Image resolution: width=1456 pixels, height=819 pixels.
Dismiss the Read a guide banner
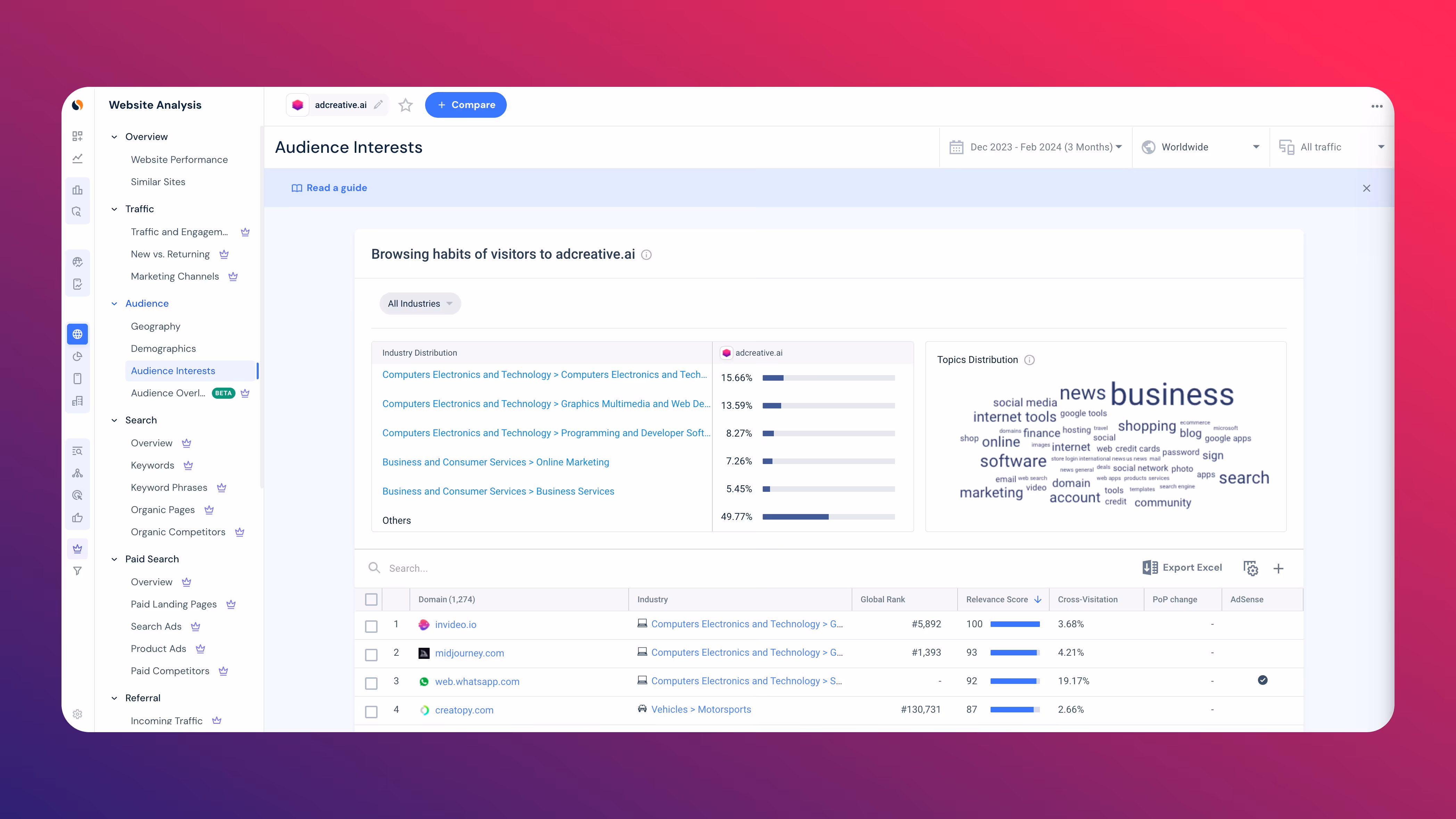(1367, 188)
